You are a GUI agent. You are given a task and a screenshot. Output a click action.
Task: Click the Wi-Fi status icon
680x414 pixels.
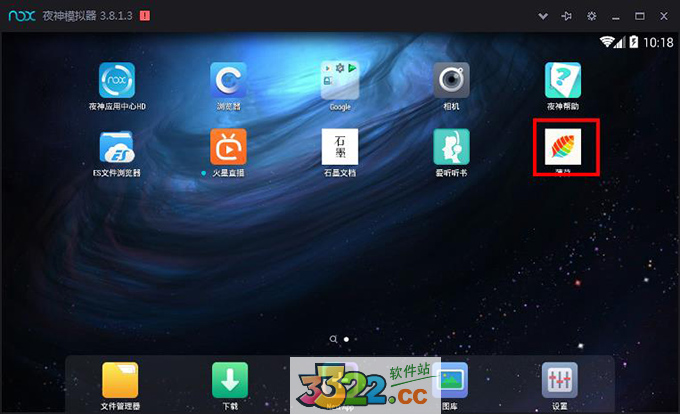pyautogui.click(x=606, y=42)
